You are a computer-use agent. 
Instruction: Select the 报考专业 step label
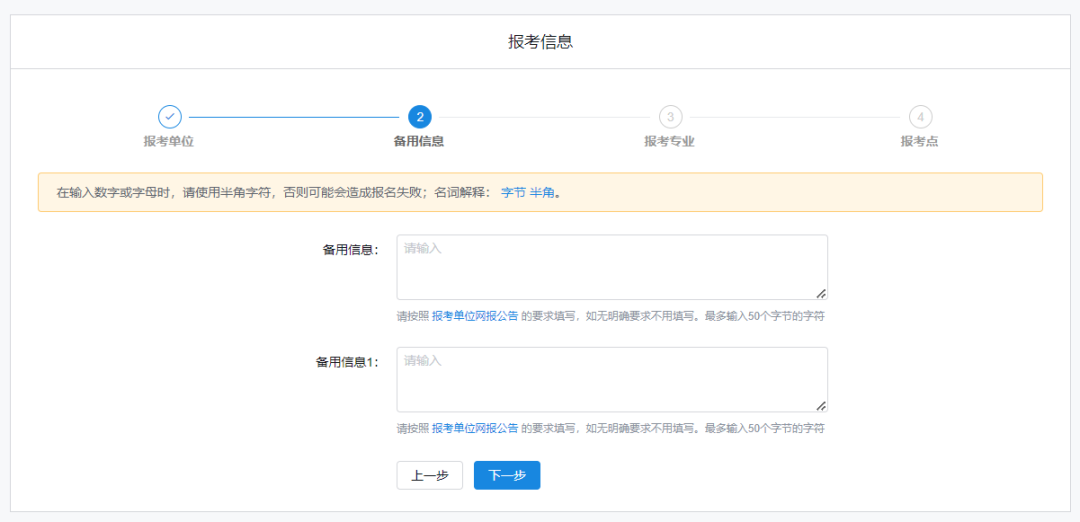click(669, 141)
